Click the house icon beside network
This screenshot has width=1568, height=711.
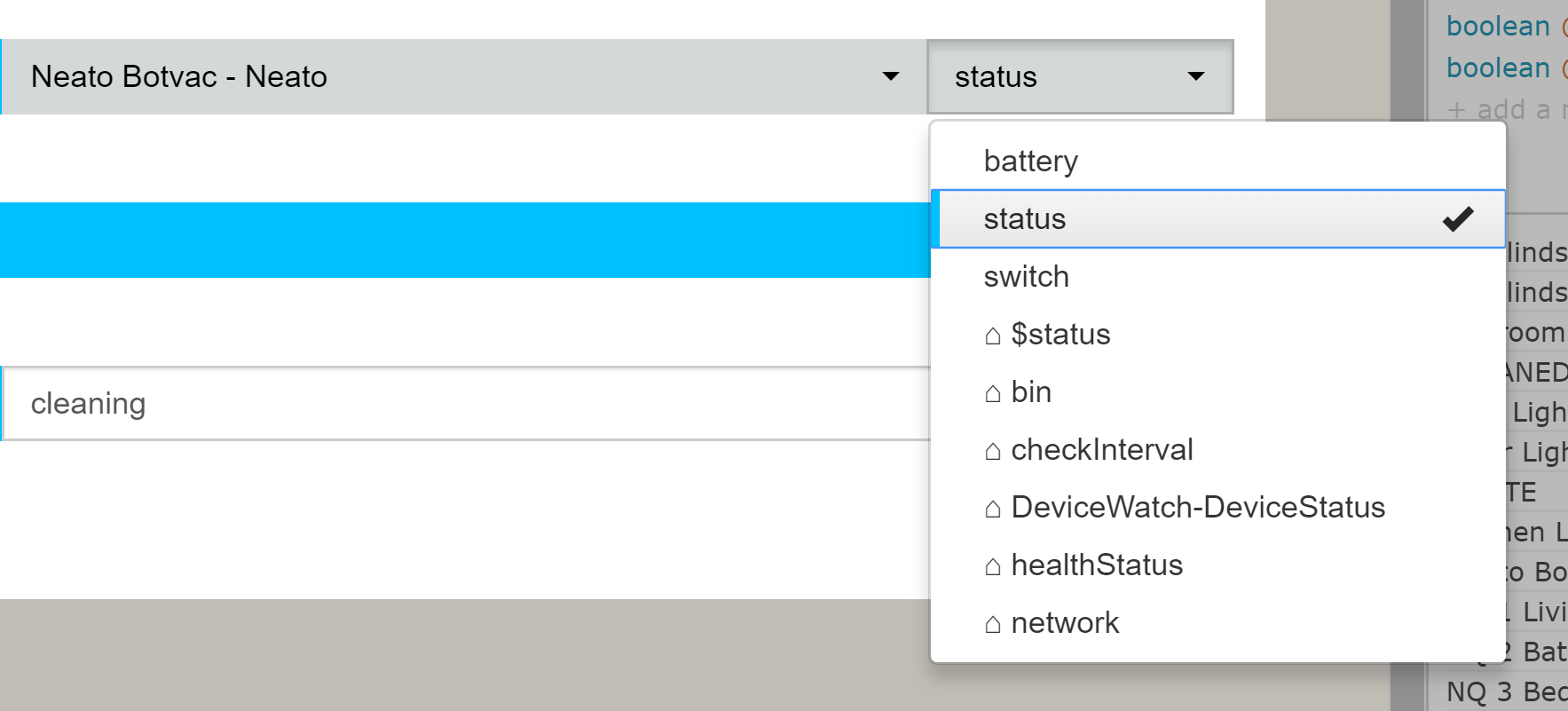click(993, 624)
